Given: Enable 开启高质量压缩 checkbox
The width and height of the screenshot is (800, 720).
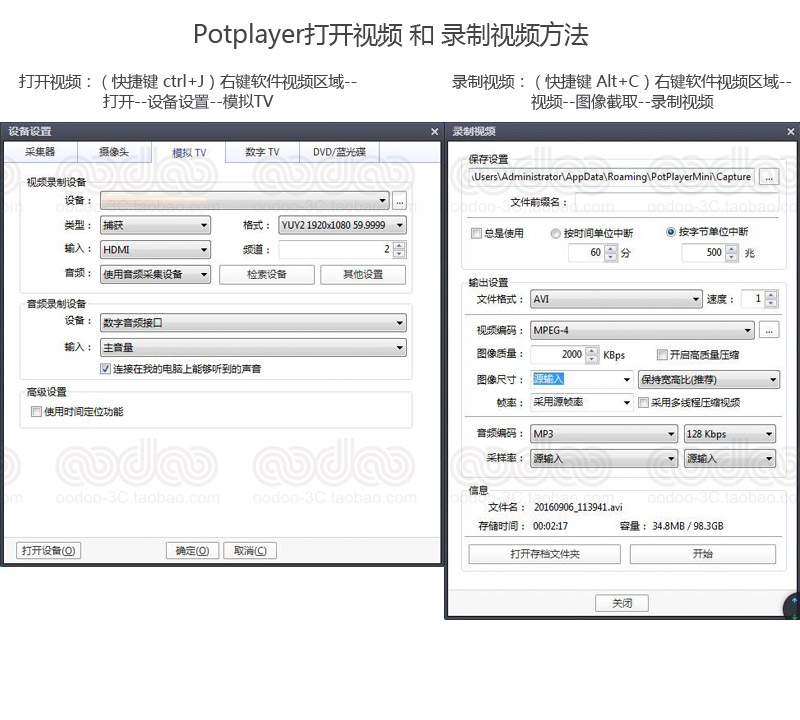Looking at the screenshot, I should (x=662, y=355).
